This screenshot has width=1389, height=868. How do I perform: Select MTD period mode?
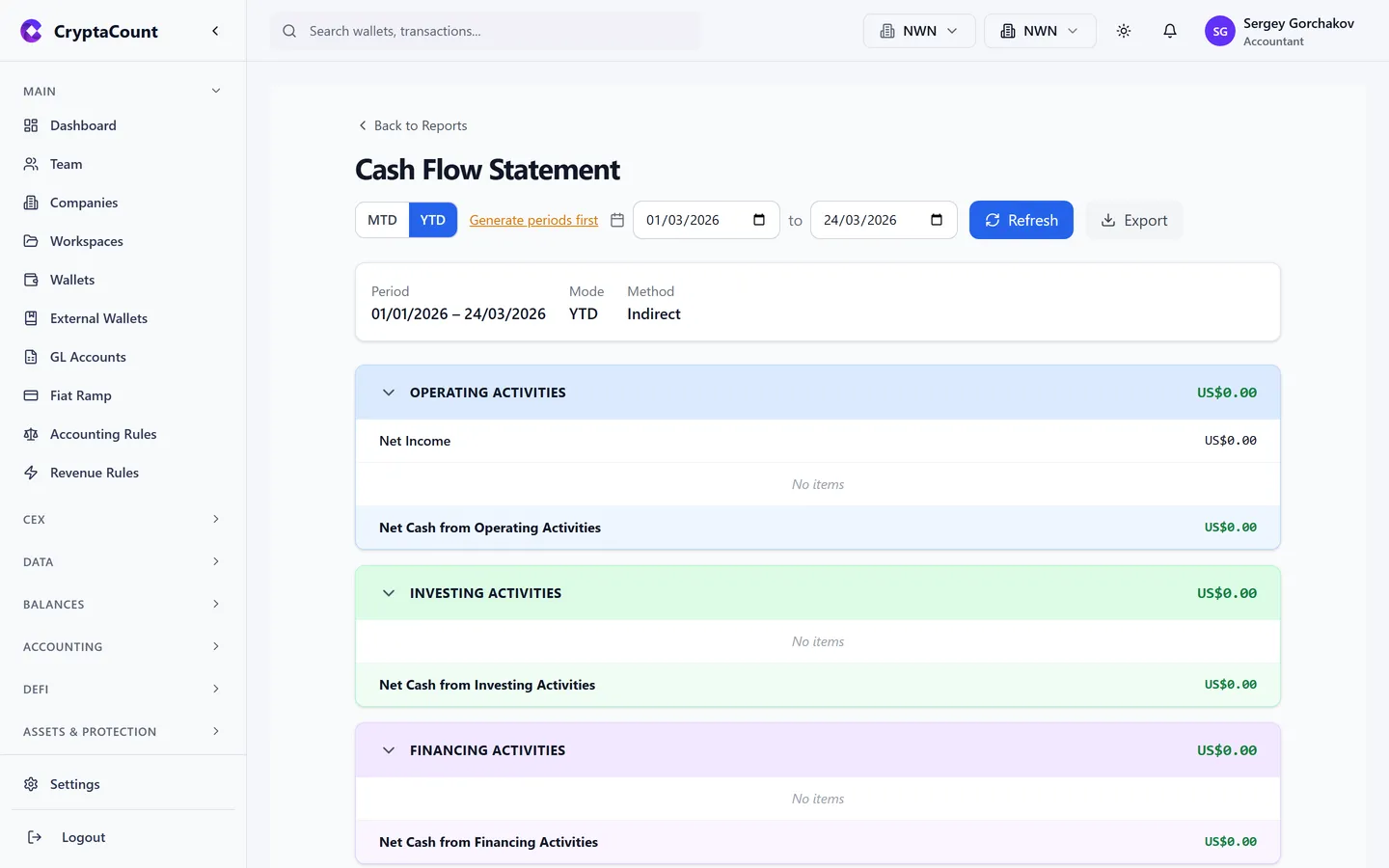[382, 220]
